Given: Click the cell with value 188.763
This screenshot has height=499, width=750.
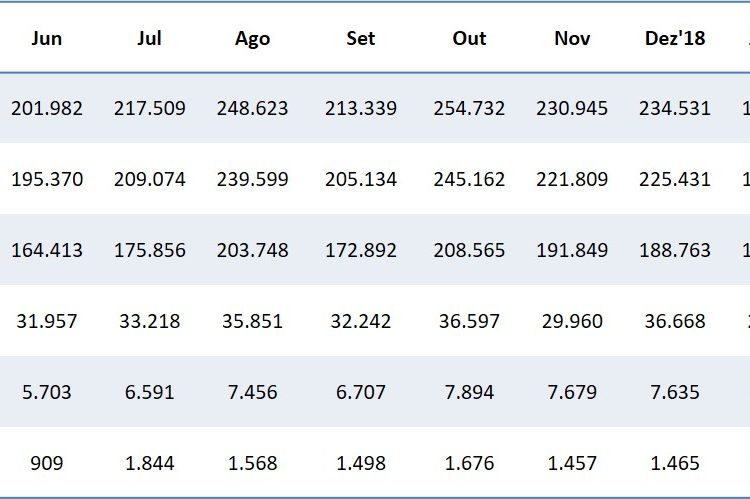Looking at the screenshot, I should coord(675,250).
